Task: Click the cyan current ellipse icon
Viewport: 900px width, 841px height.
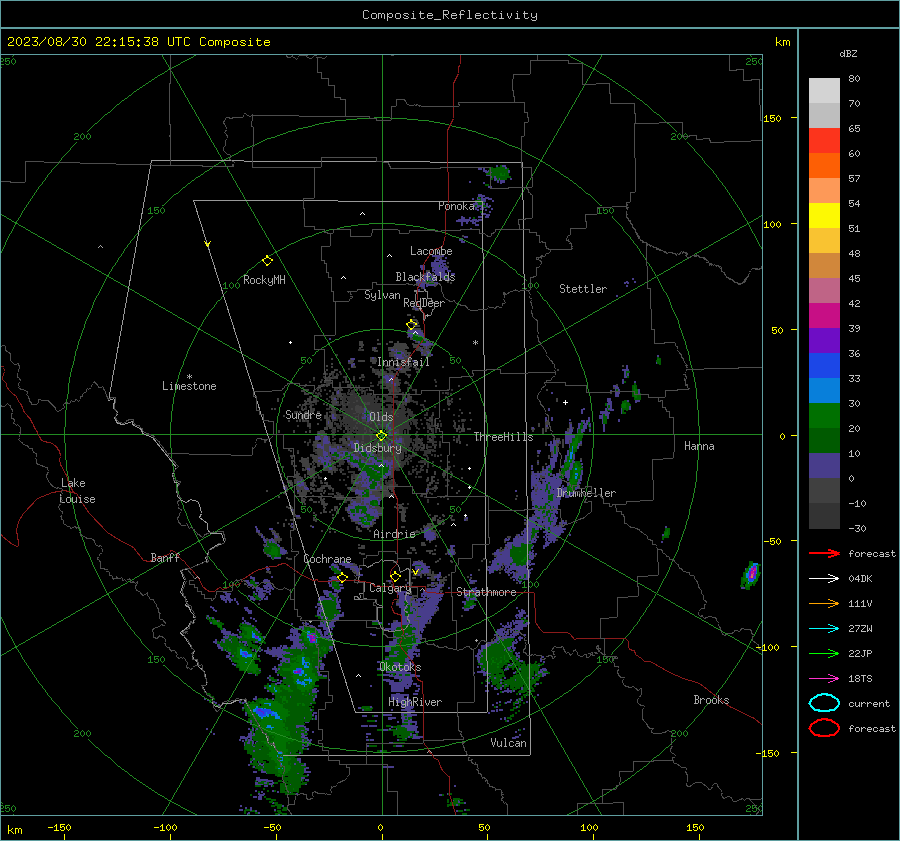Action: tap(824, 703)
